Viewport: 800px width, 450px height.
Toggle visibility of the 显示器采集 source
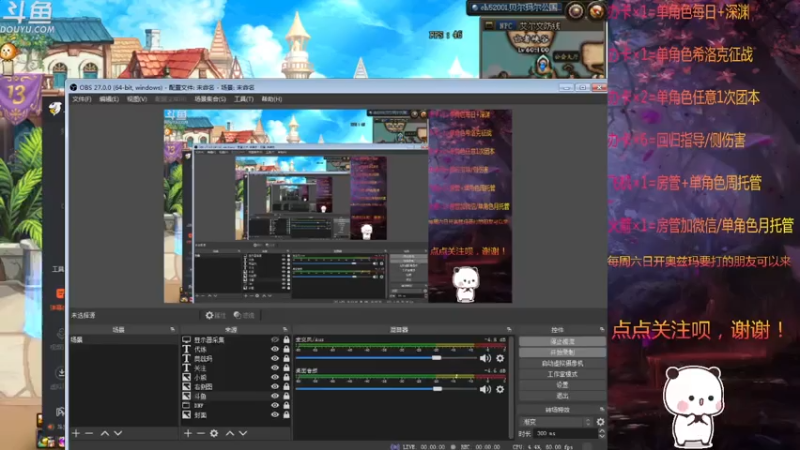(275, 340)
